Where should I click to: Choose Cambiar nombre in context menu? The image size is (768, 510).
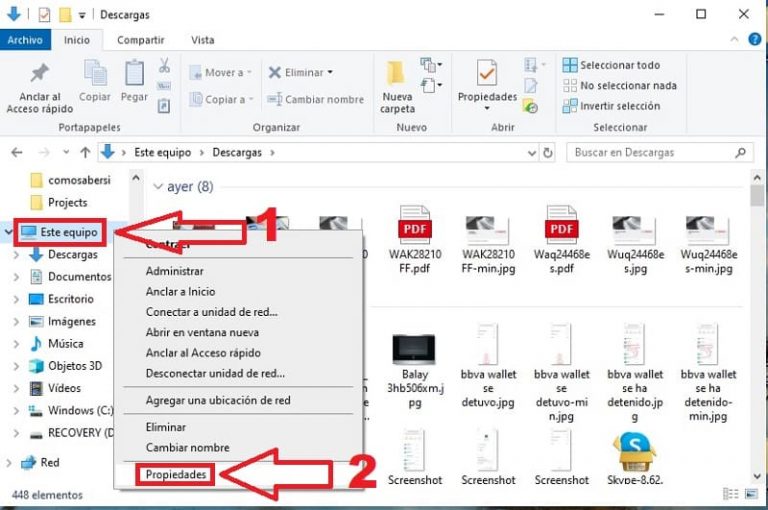pos(188,448)
